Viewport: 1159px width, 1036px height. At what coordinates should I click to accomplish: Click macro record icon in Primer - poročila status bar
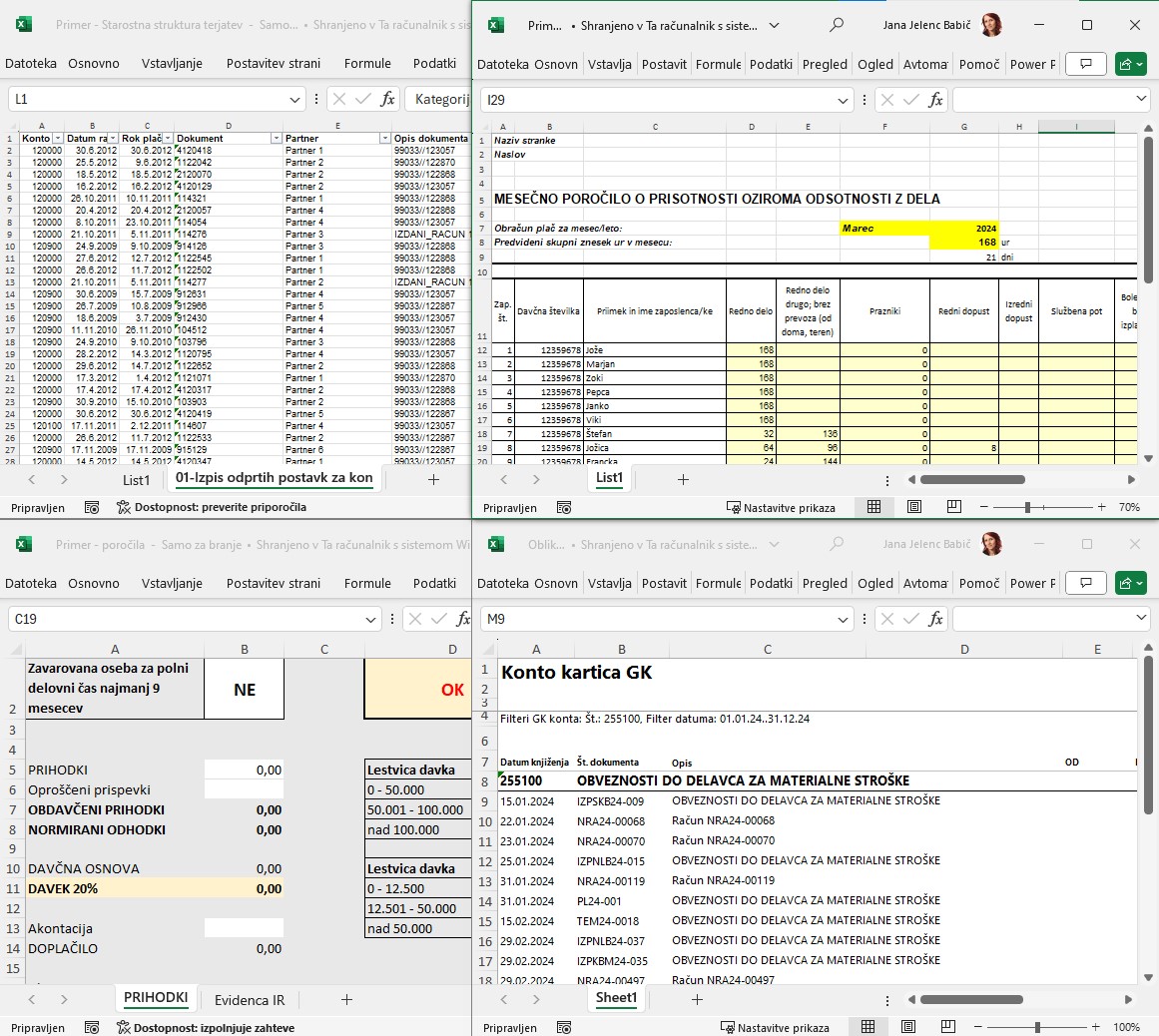coord(92,1027)
